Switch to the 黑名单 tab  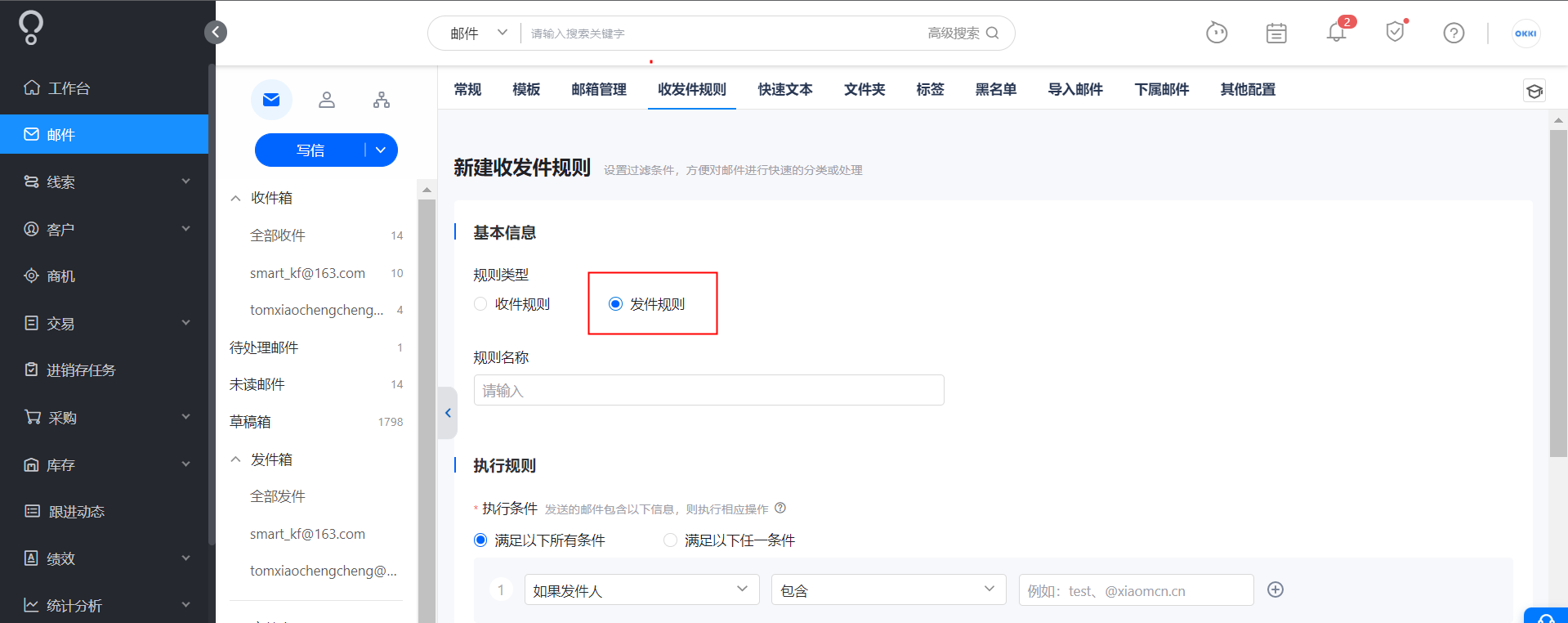(x=996, y=89)
